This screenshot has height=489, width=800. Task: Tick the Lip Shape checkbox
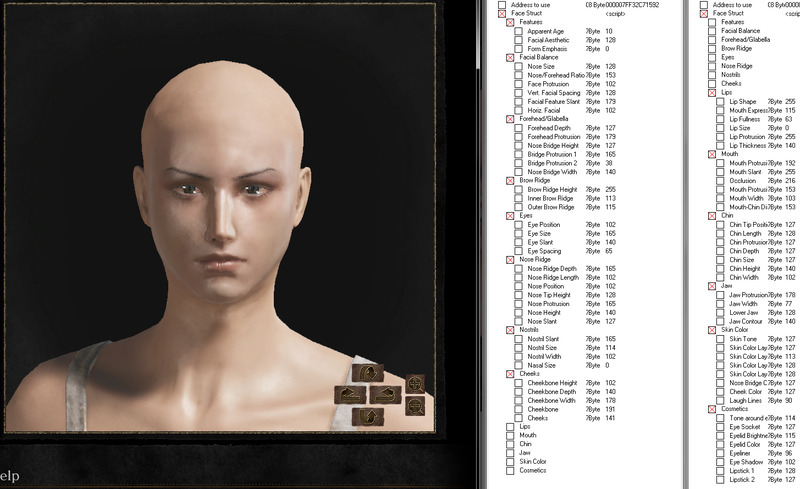[720, 102]
